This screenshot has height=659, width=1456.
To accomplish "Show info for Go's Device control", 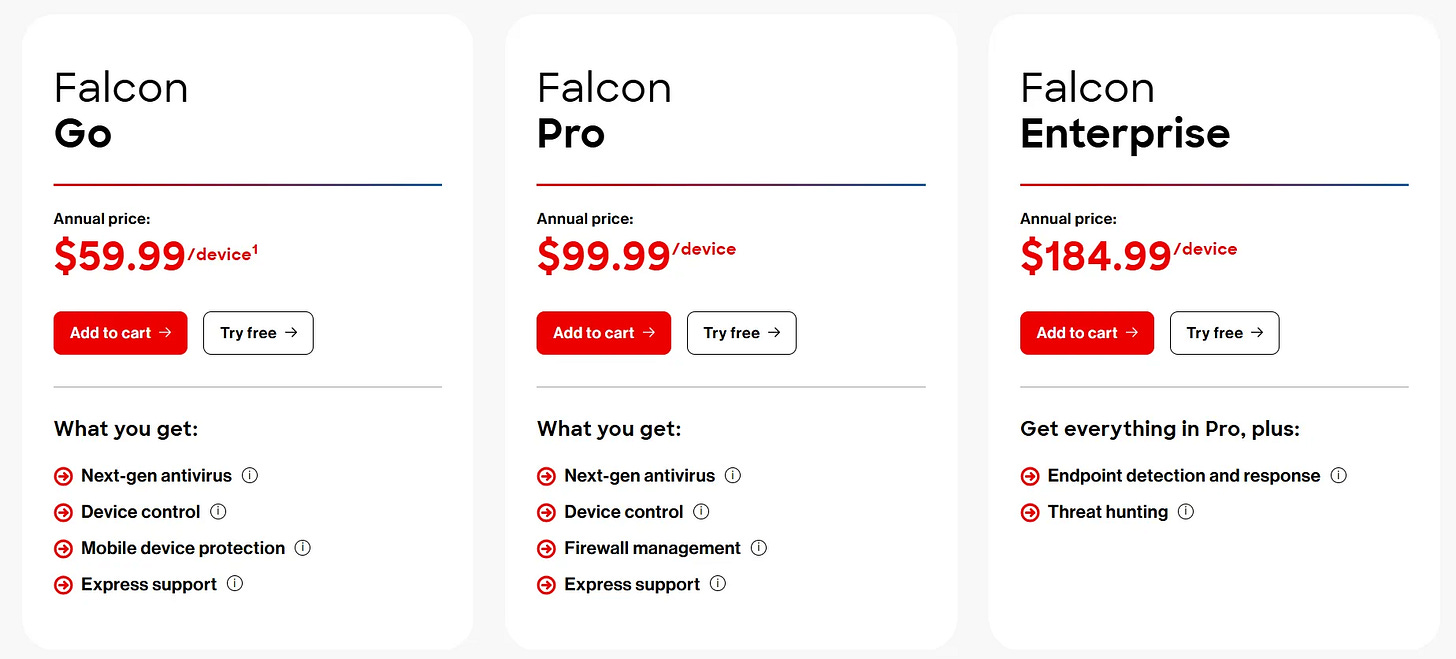I will [x=218, y=511].
